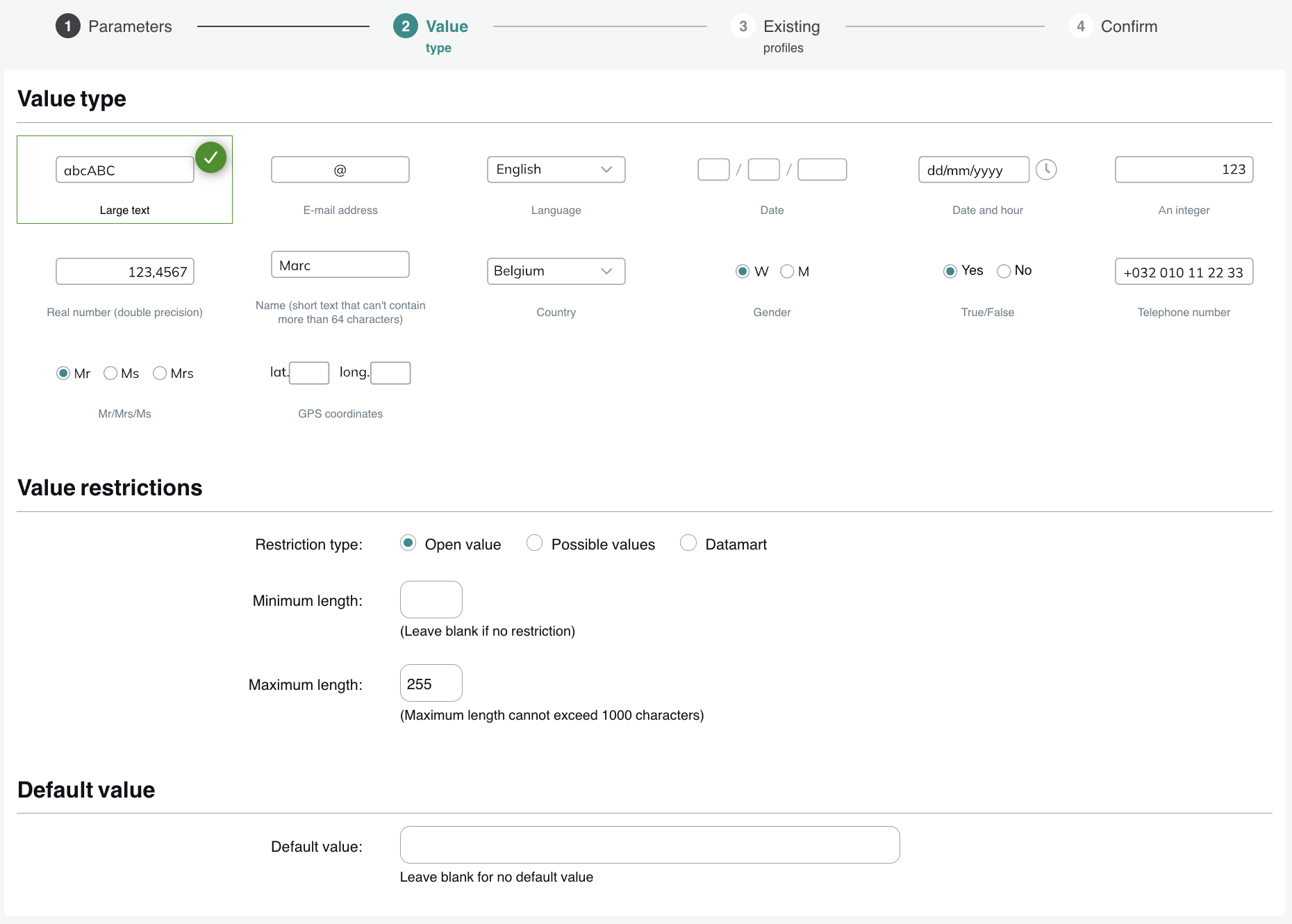Click the middle Date sample box
The height and width of the screenshot is (924, 1292).
(x=764, y=170)
